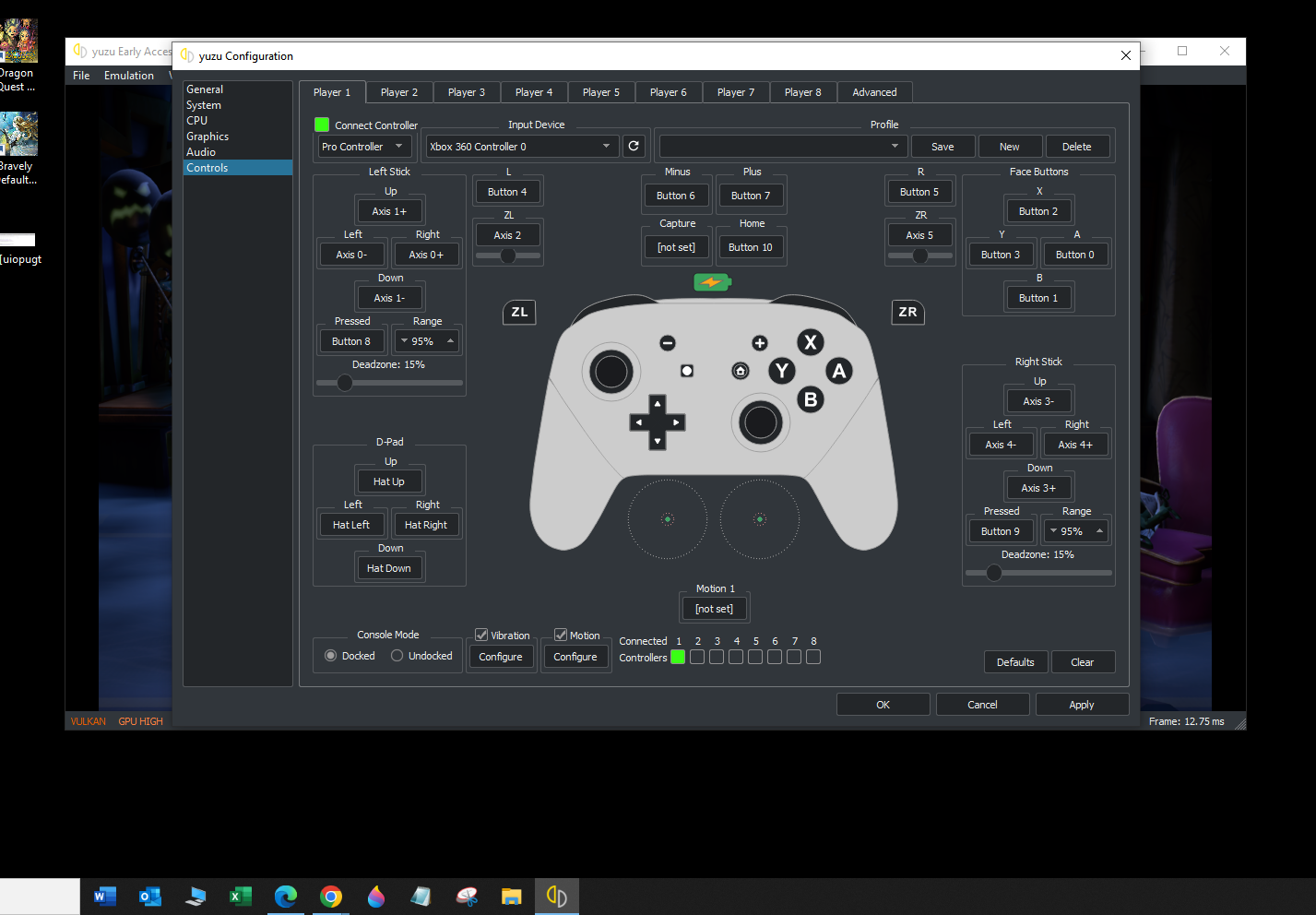Switch to the Player 8 tab

[x=803, y=92]
